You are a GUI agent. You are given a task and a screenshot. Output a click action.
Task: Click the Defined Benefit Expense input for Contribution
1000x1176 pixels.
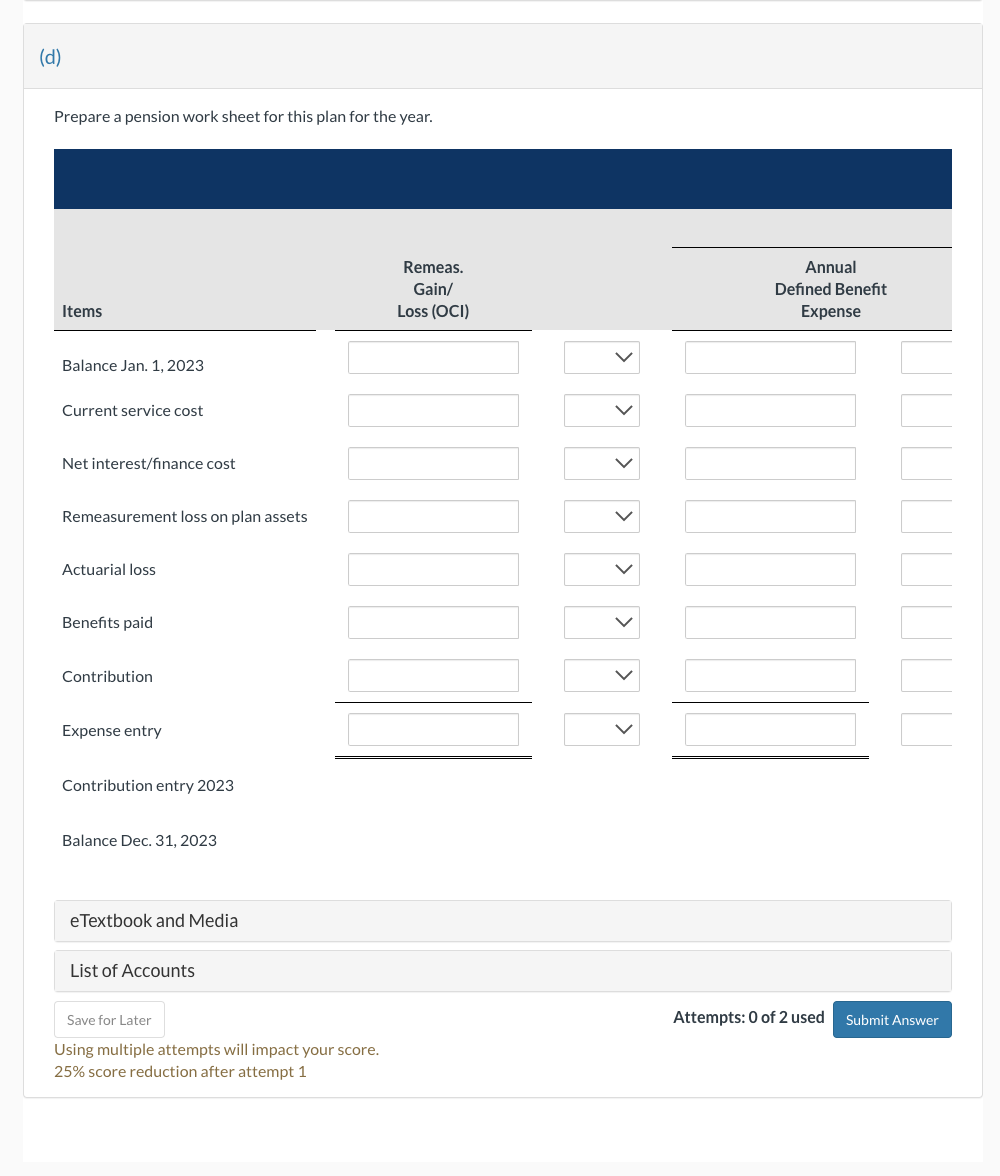click(770, 675)
